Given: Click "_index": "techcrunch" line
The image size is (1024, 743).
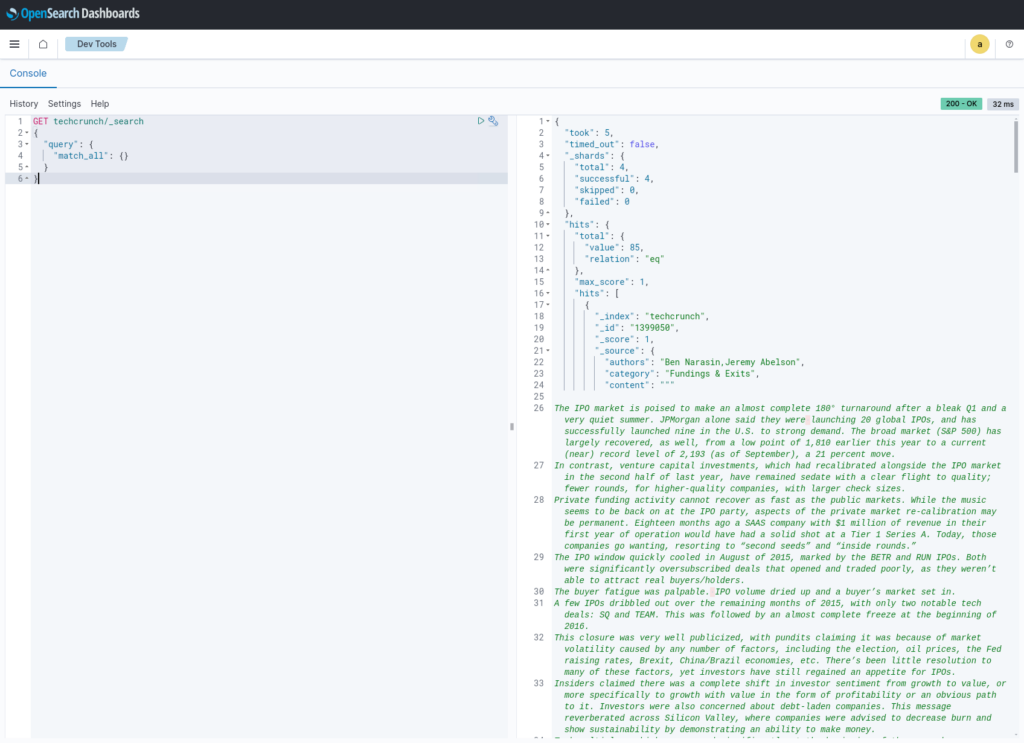Looking at the screenshot, I should coord(652,317).
